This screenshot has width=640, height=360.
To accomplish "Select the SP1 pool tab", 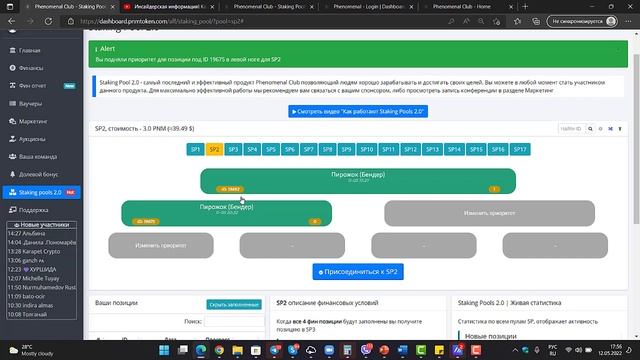I will (x=195, y=149).
